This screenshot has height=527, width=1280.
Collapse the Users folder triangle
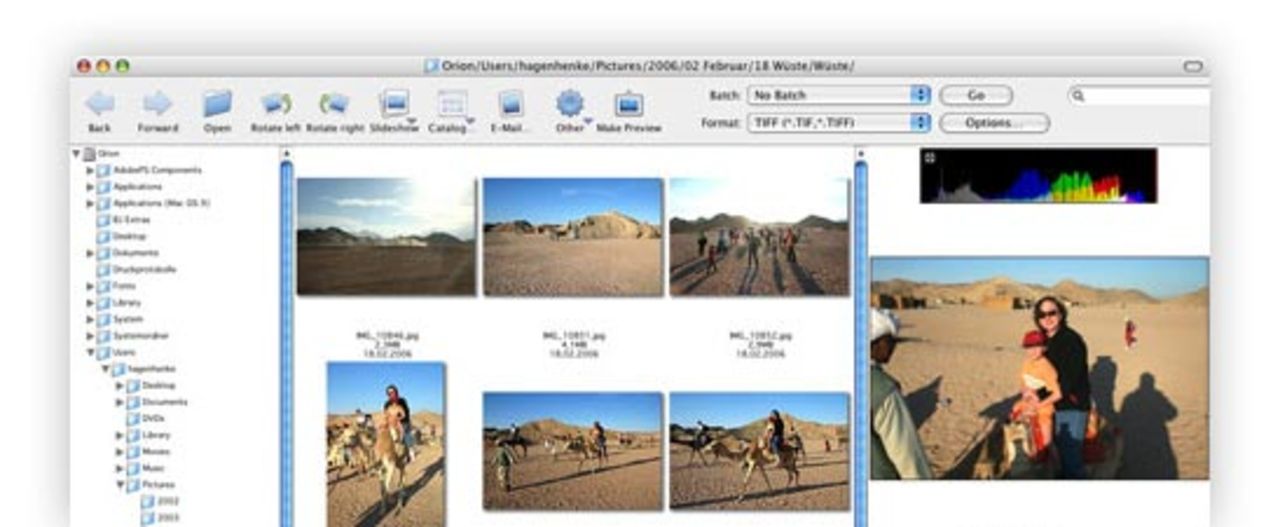pos(90,352)
